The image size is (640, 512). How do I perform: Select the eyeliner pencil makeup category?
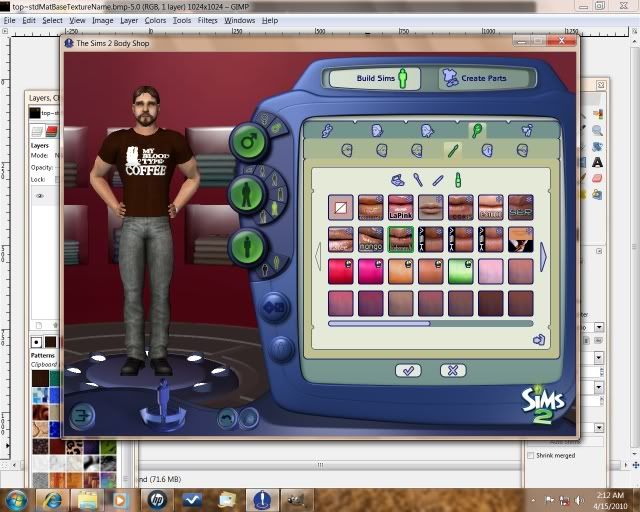438,180
